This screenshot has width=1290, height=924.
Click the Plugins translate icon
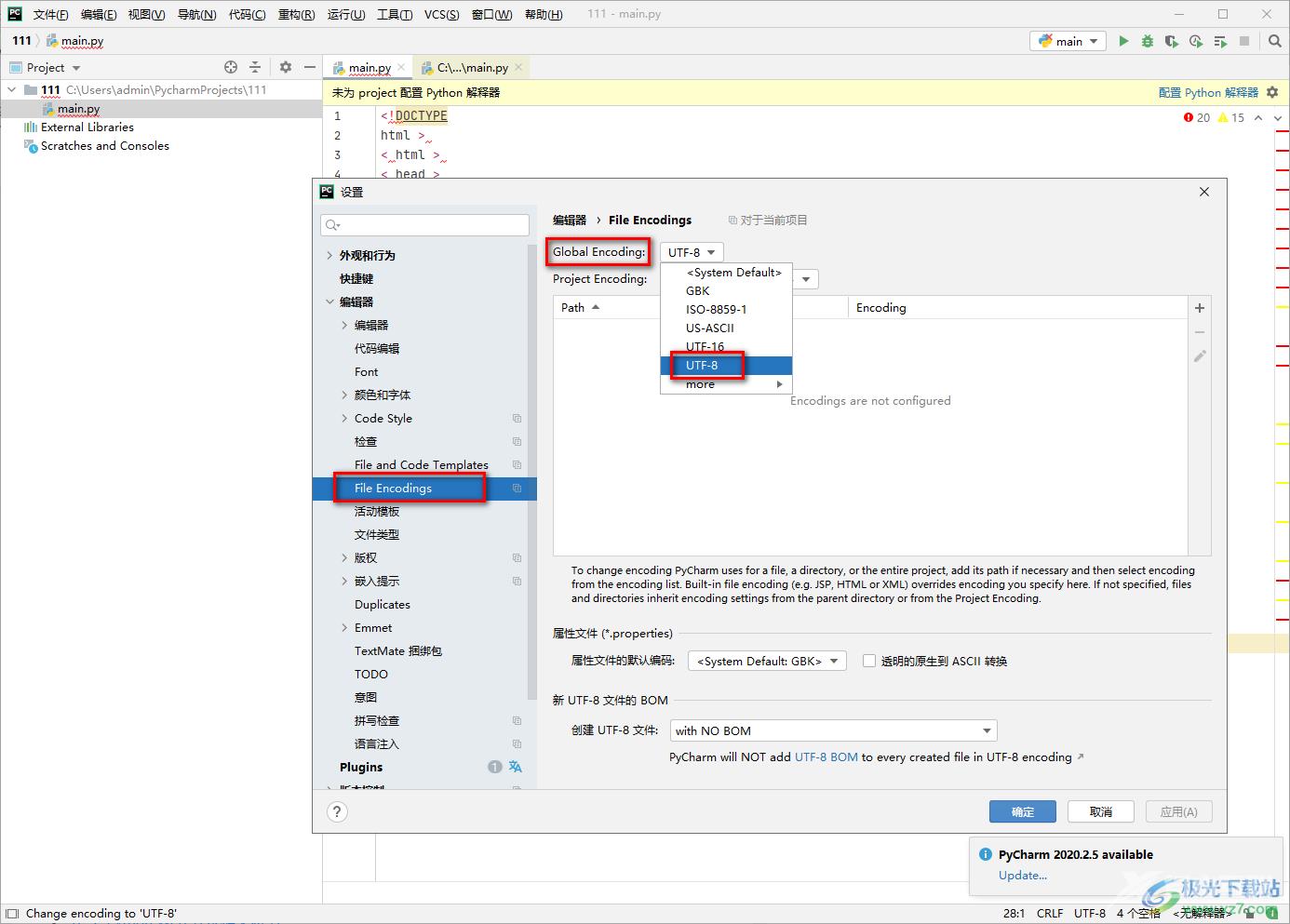click(x=516, y=767)
